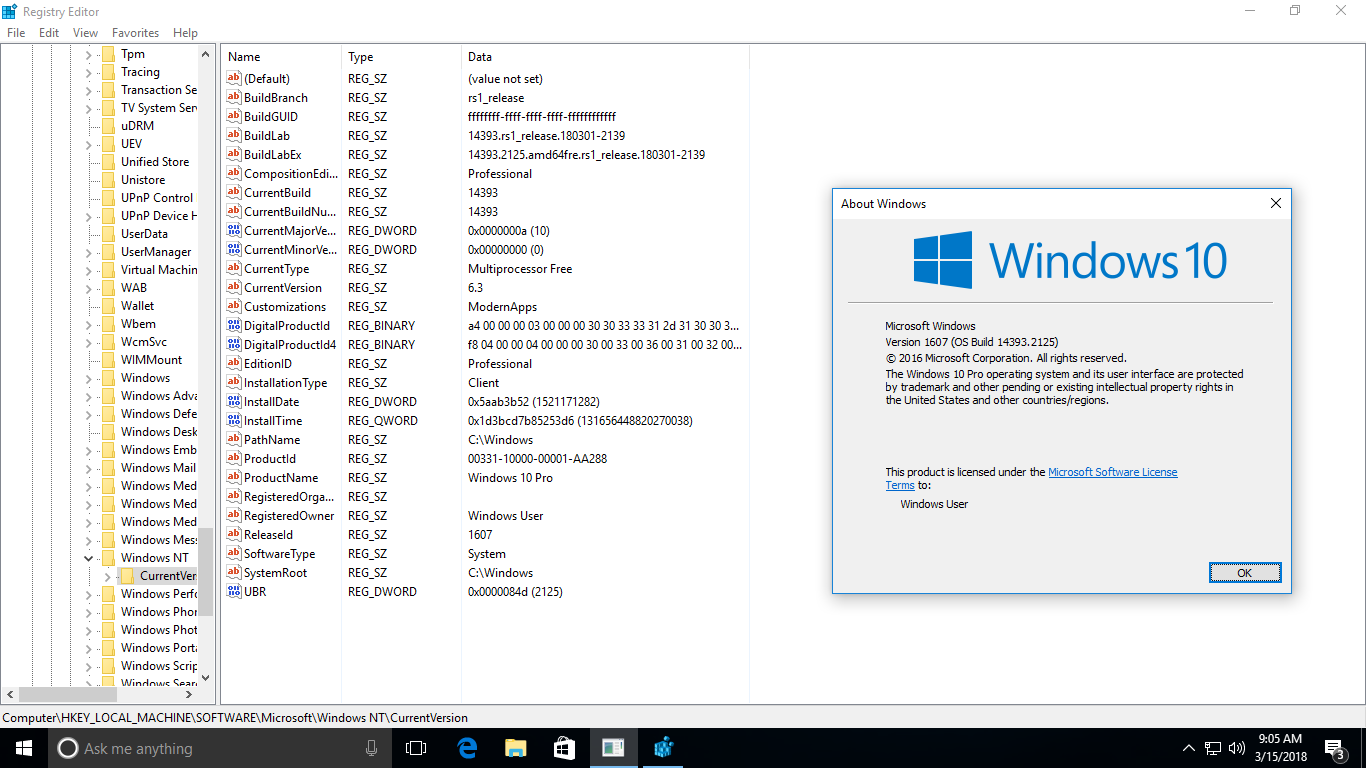Click the Tpm folder icon
Viewport: 1366px width, 768px height.
(108, 54)
